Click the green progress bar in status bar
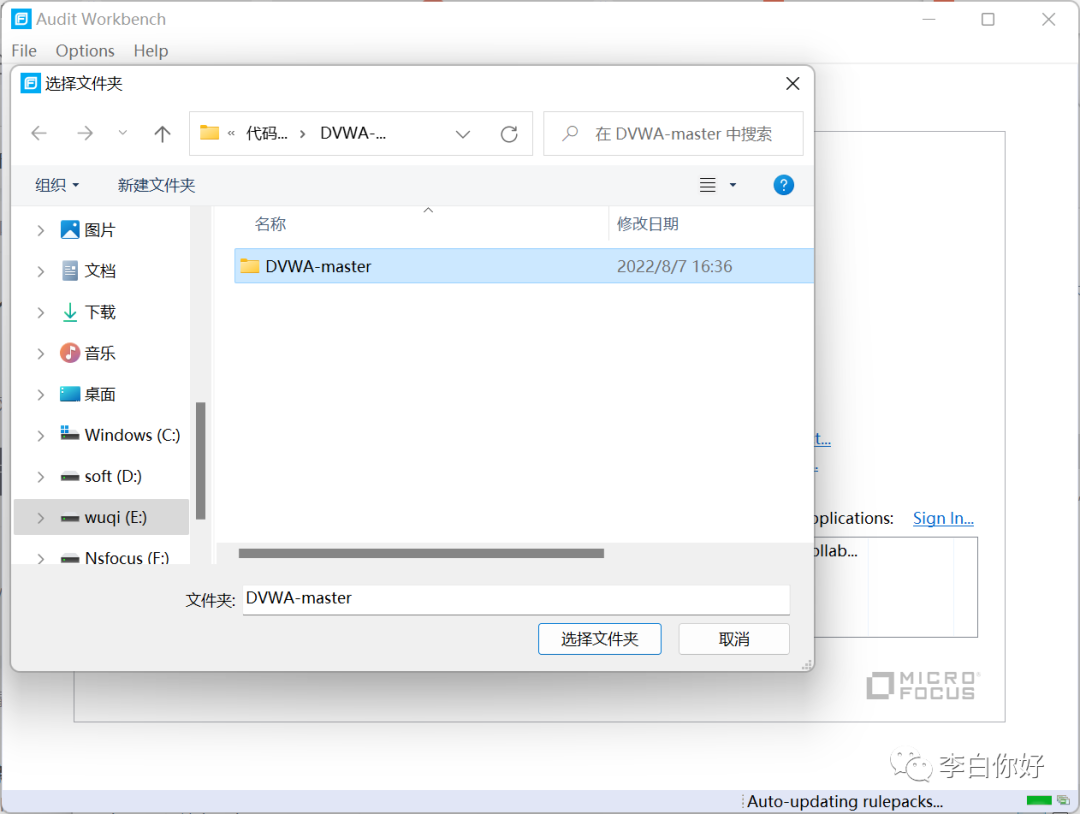Viewport: 1080px width, 814px height. (x=1039, y=800)
